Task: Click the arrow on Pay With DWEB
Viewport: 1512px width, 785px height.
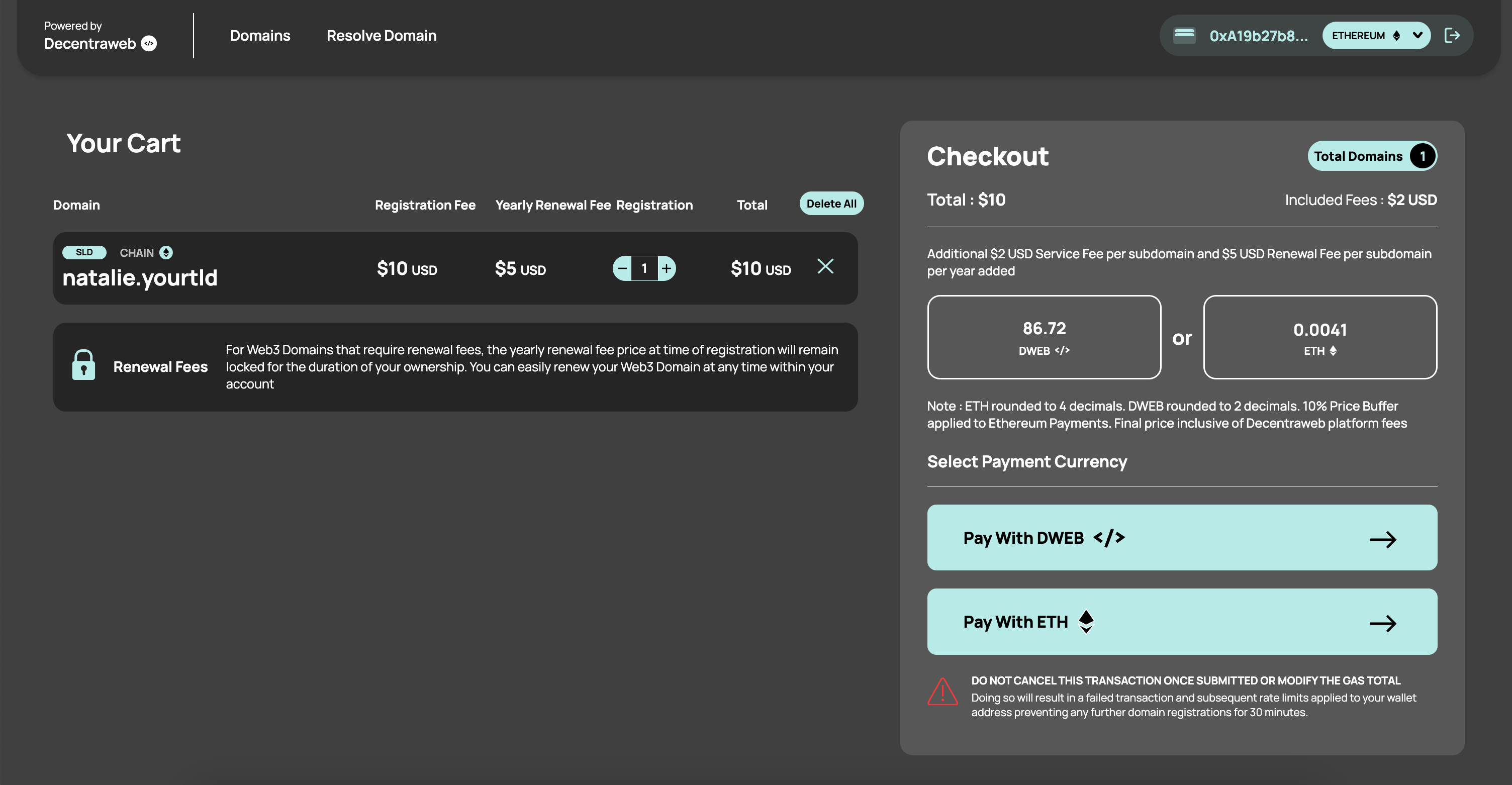Action: [x=1382, y=539]
